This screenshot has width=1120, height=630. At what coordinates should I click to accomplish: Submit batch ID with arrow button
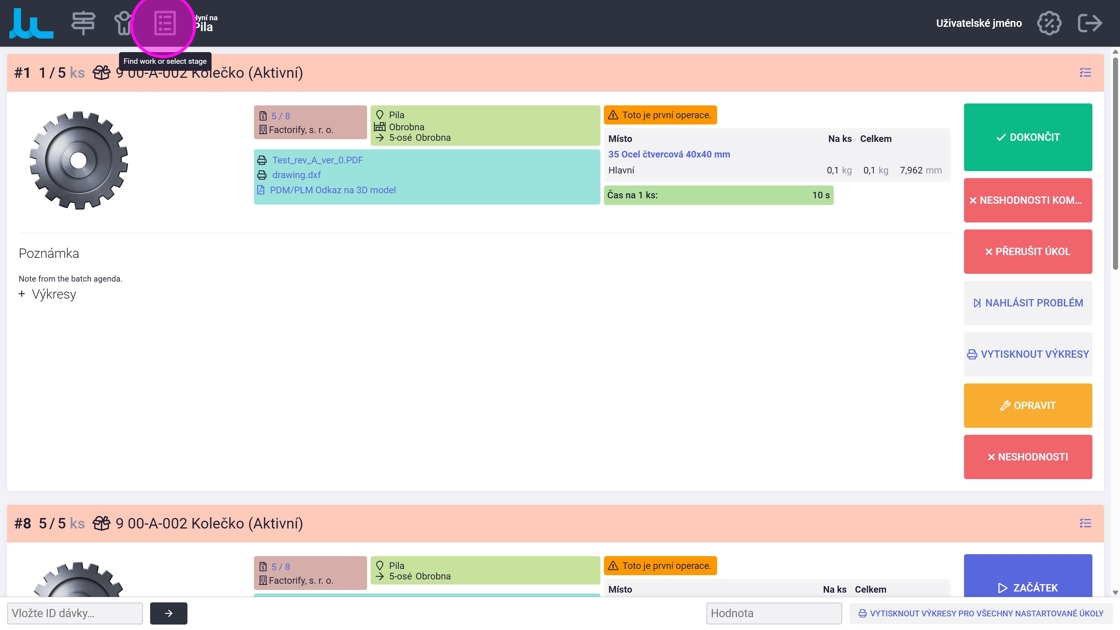click(x=169, y=613)
